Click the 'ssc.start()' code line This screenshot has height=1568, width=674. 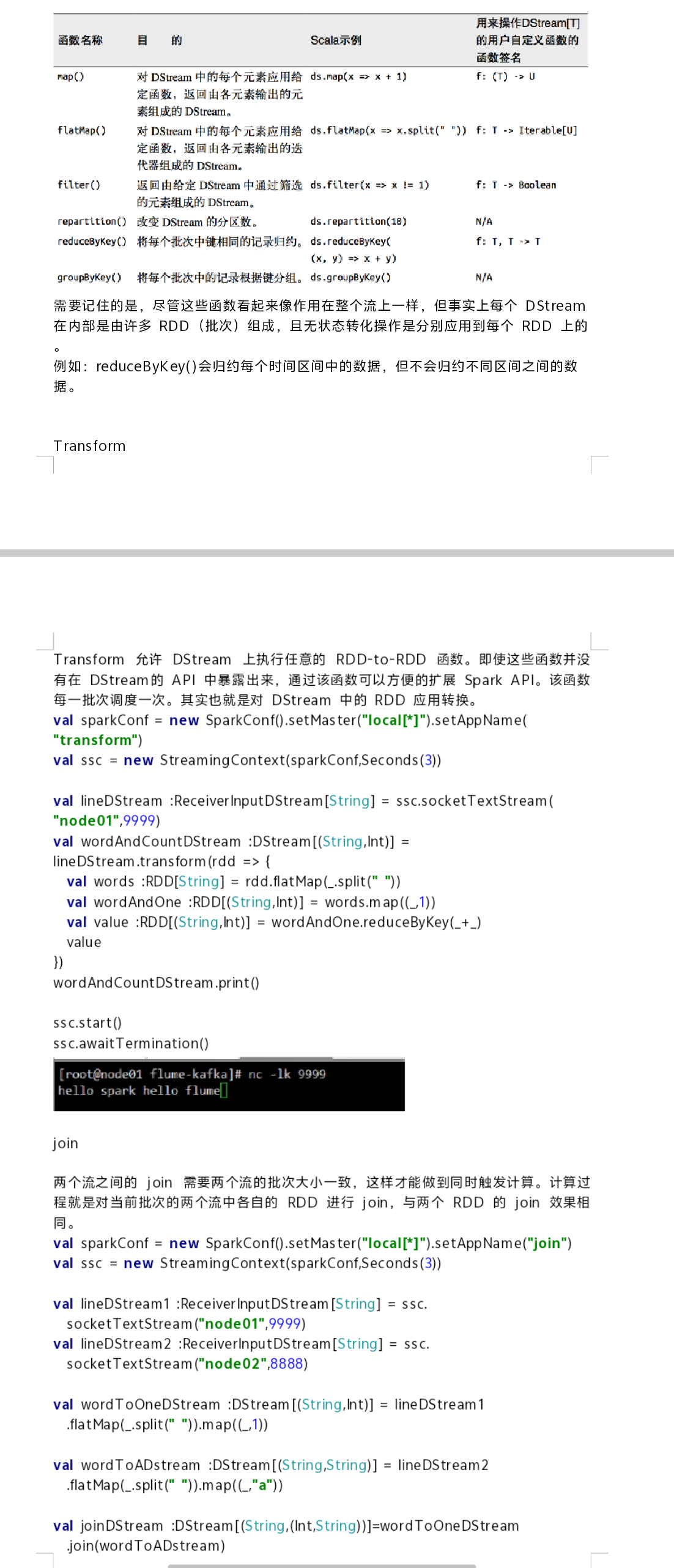87,1023
